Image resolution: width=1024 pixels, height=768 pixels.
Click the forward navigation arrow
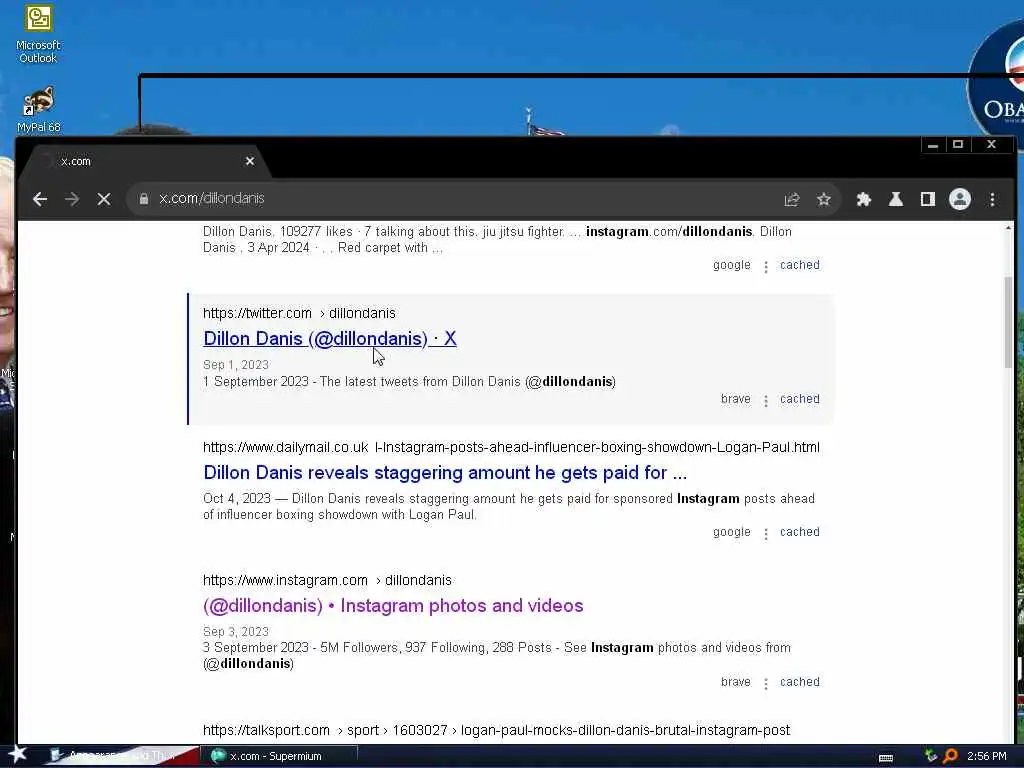72,199
